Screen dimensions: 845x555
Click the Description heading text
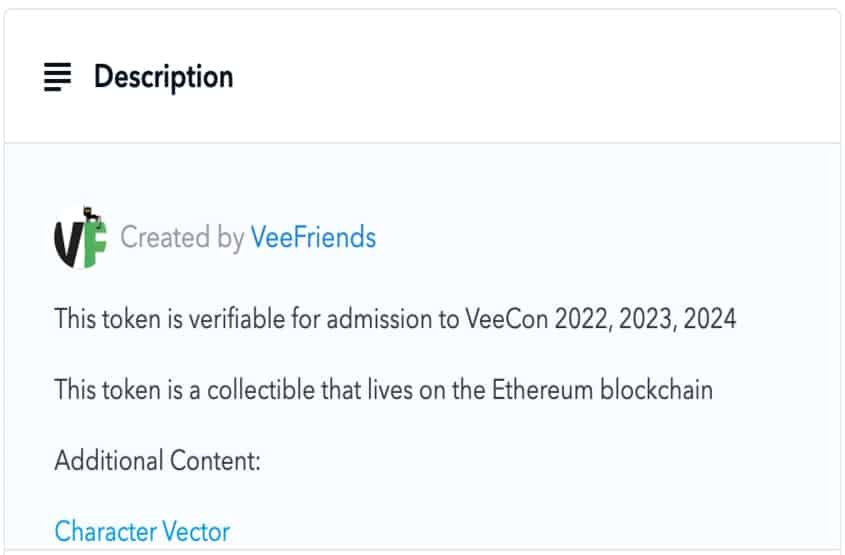point(164,77)
